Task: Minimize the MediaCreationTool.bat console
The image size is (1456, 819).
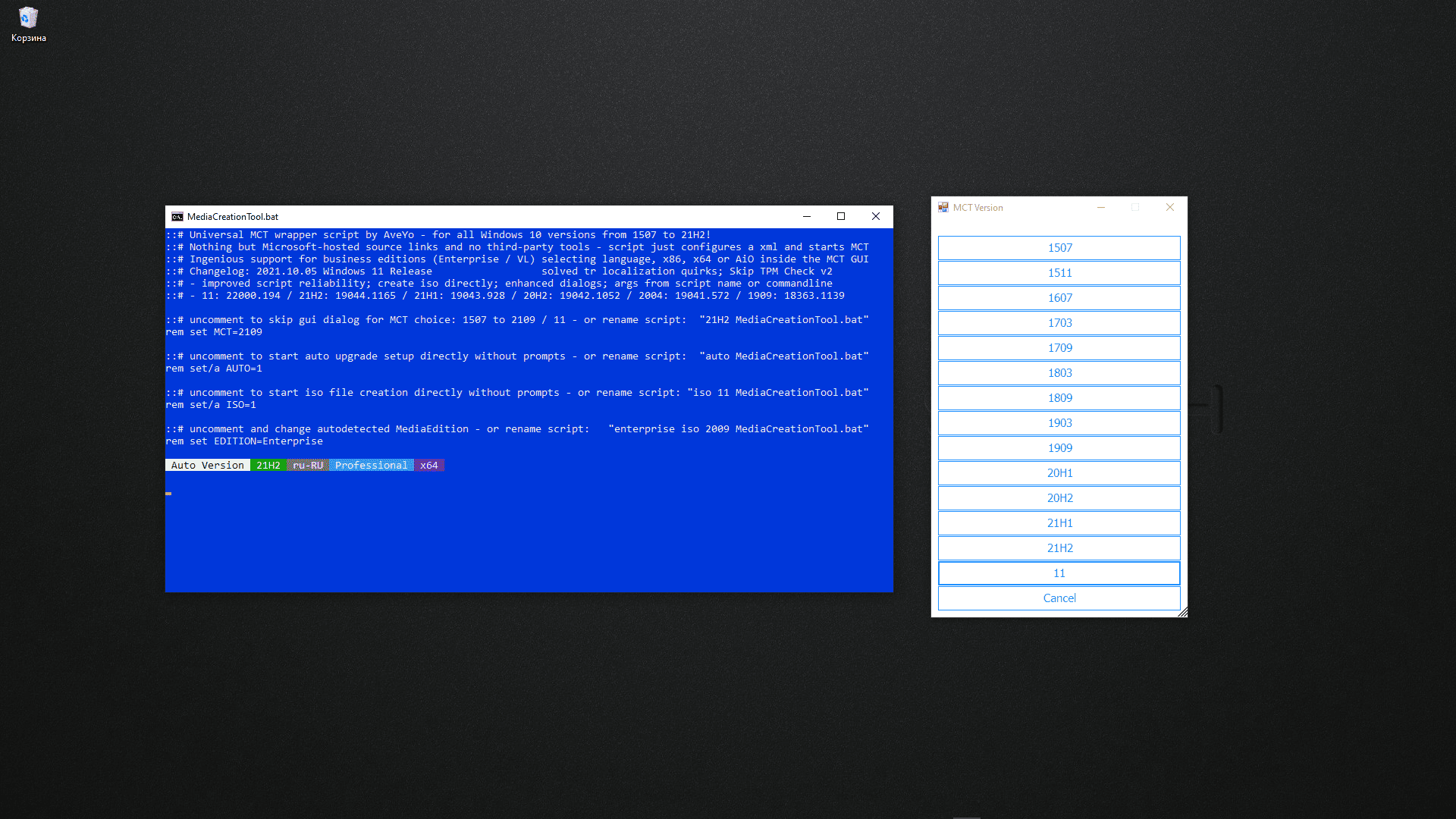Action: click(807, 216)
